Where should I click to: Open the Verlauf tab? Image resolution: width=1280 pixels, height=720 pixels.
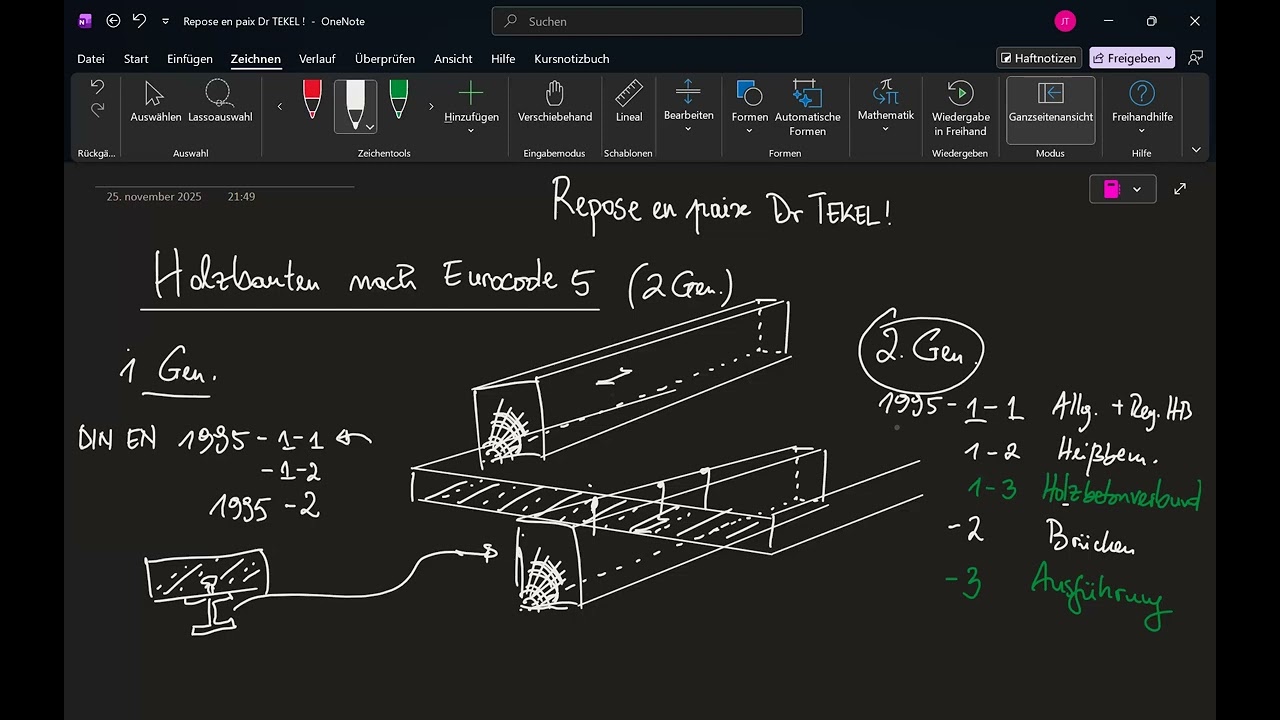coord(317,59)
